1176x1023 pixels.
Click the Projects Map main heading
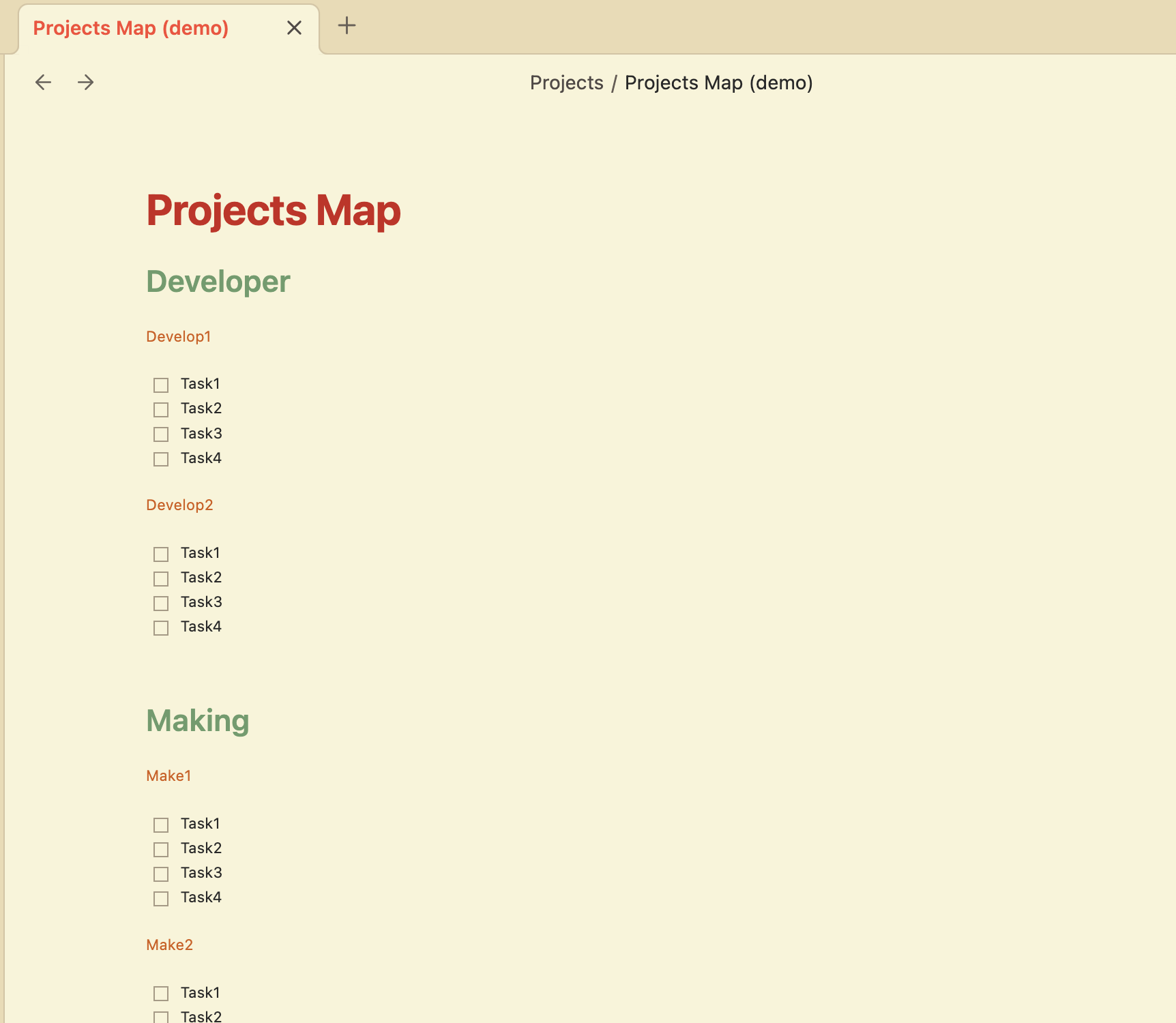click(274, 210)
